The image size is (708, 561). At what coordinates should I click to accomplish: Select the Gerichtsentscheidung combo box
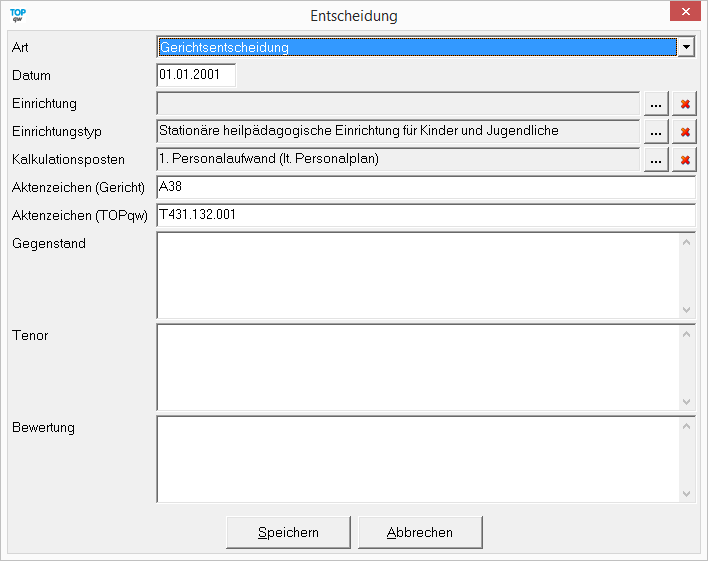point(417,47)
